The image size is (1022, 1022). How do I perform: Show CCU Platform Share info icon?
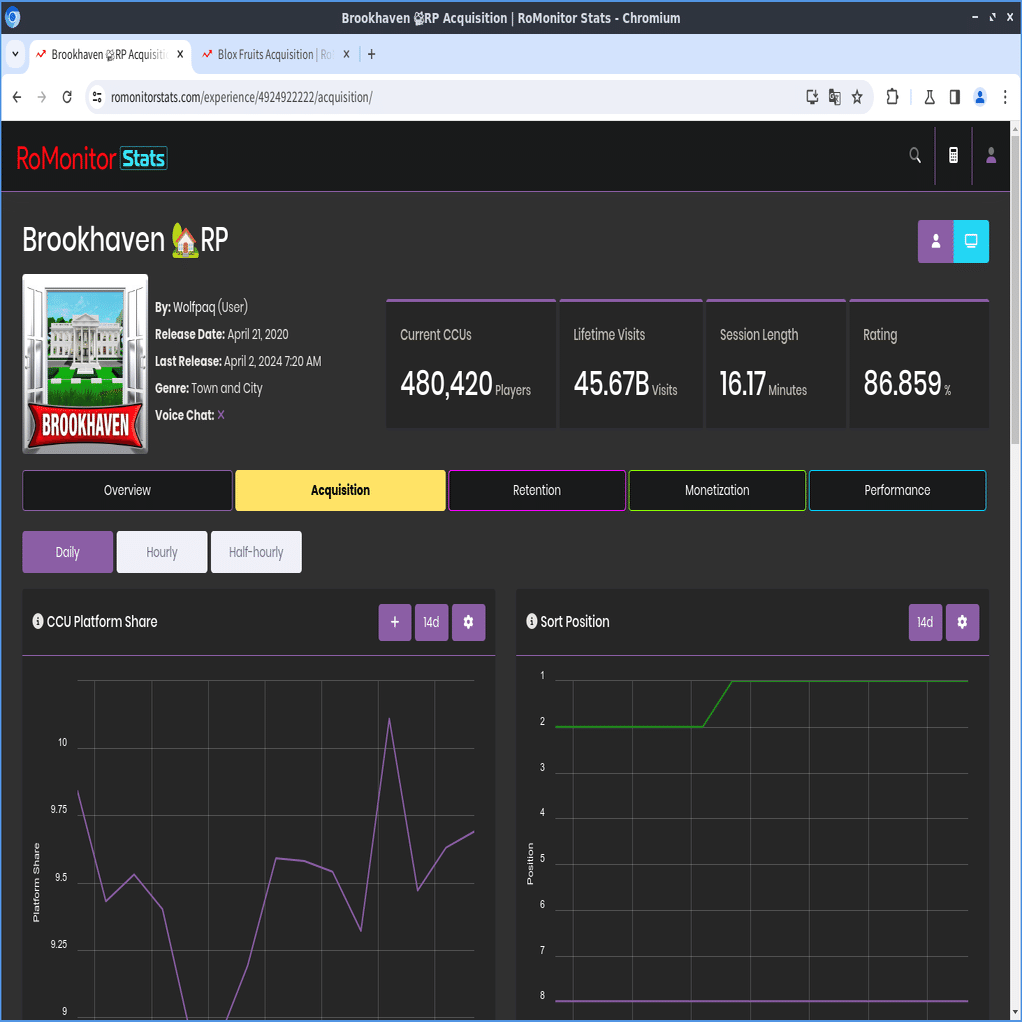coord(38,621)
